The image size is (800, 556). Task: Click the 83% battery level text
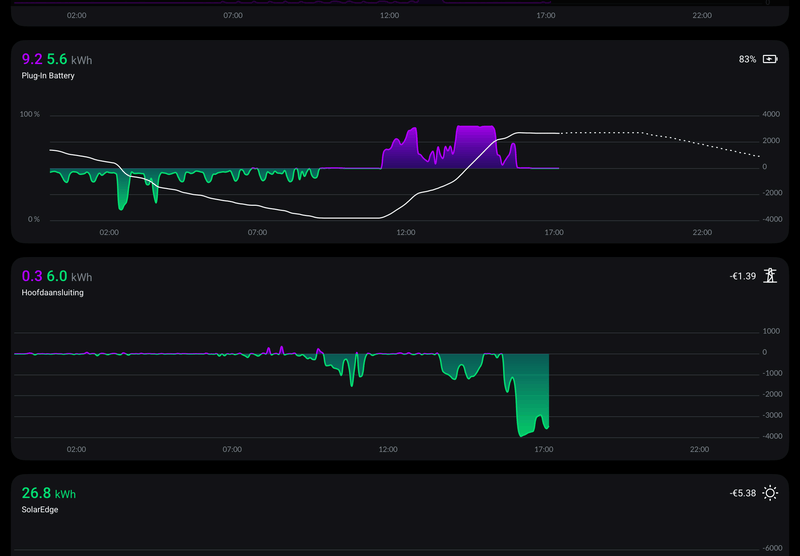coord(747,60)
